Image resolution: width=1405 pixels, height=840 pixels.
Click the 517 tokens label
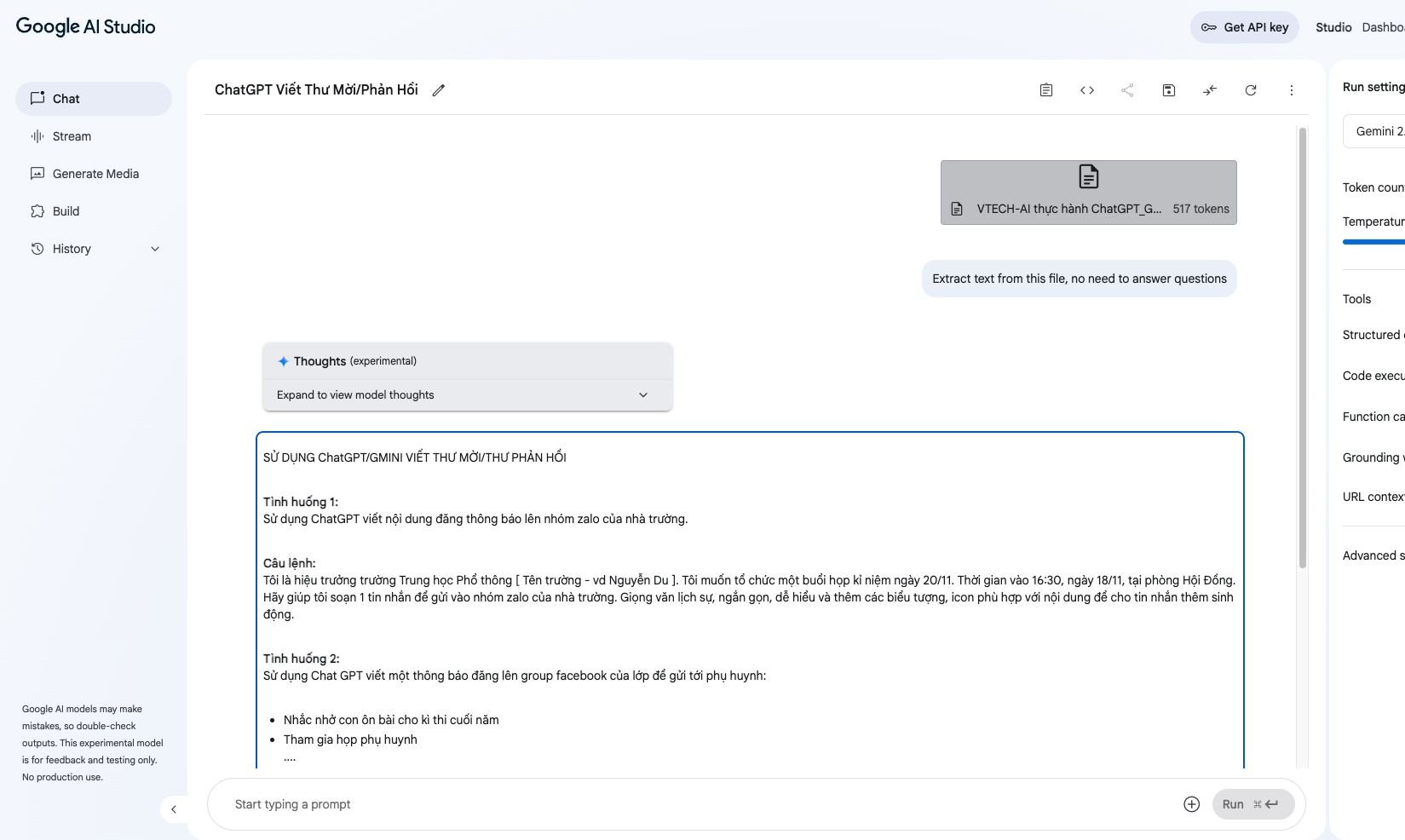pos(1201,209)
